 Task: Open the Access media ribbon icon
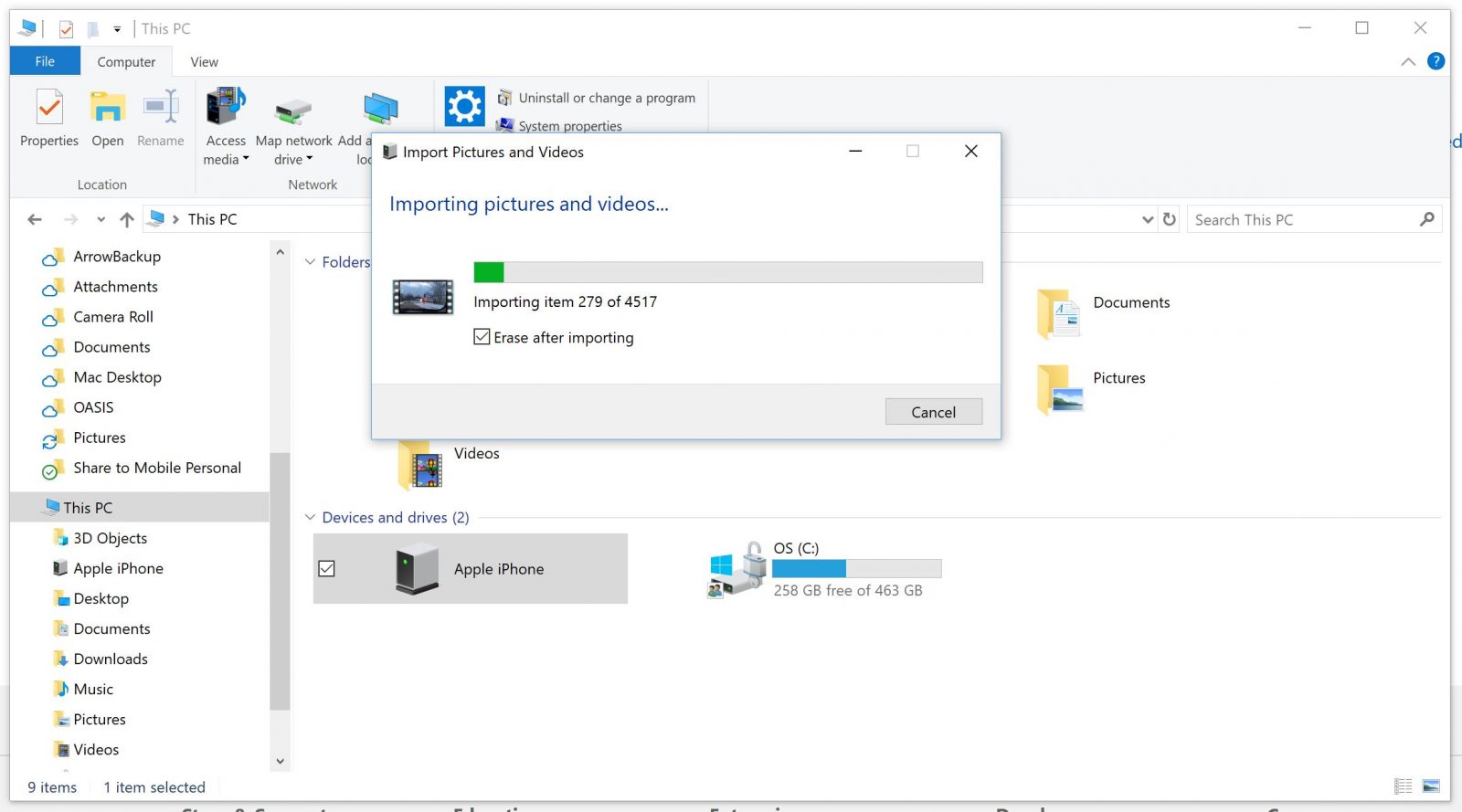pyautogui.click(x=226, y=107)
